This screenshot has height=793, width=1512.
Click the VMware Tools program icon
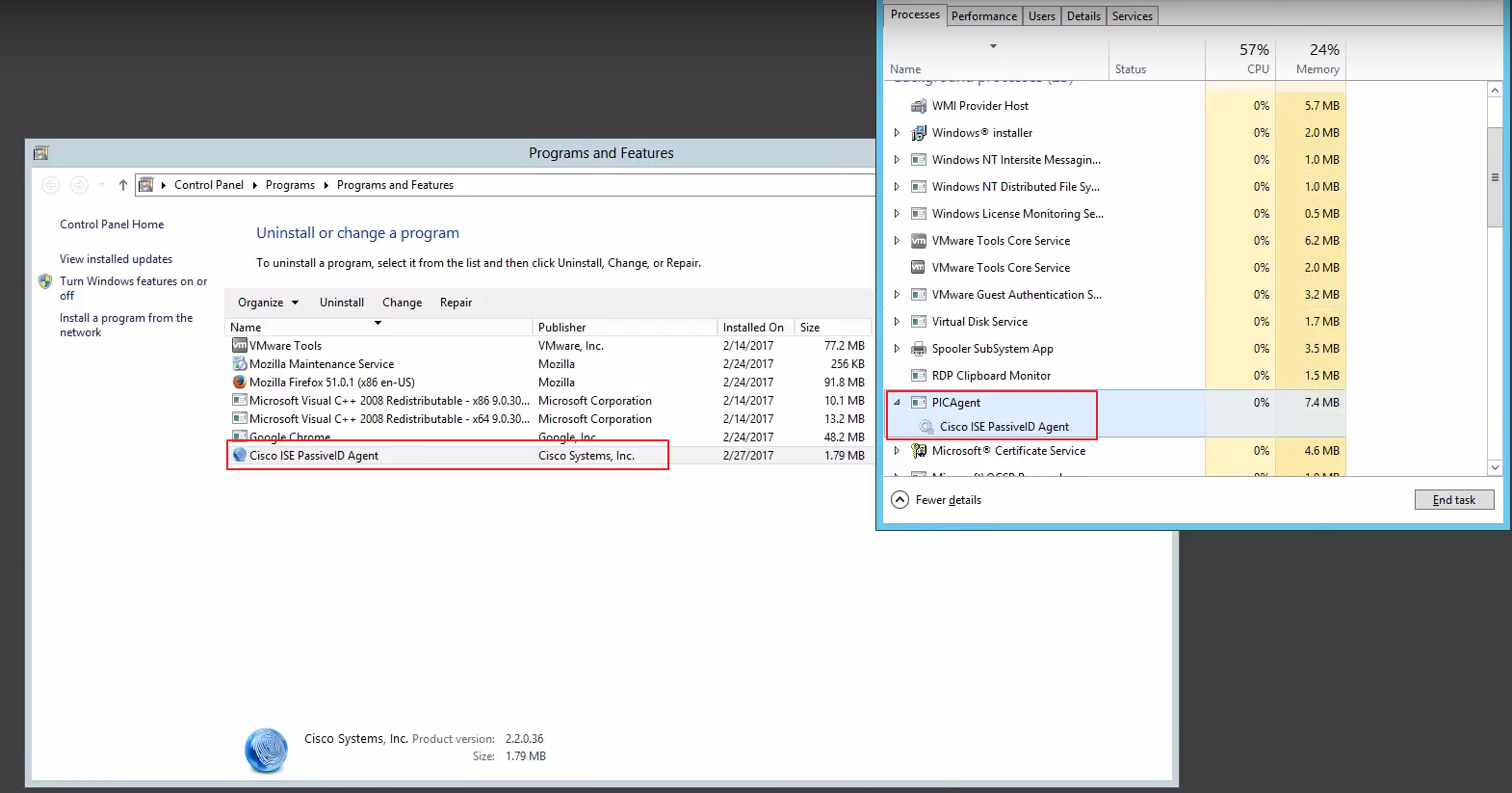tap(240, 345)
